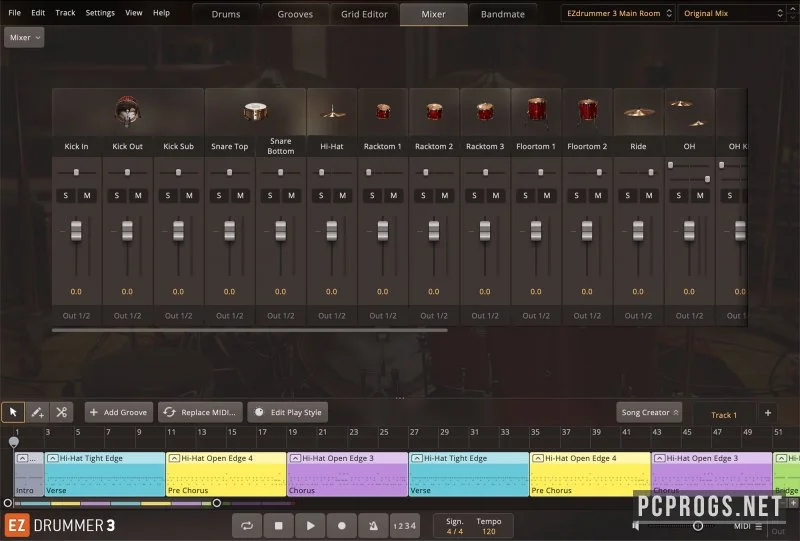
Task: Toggle the loop playback button
Action: coord(247,526)
